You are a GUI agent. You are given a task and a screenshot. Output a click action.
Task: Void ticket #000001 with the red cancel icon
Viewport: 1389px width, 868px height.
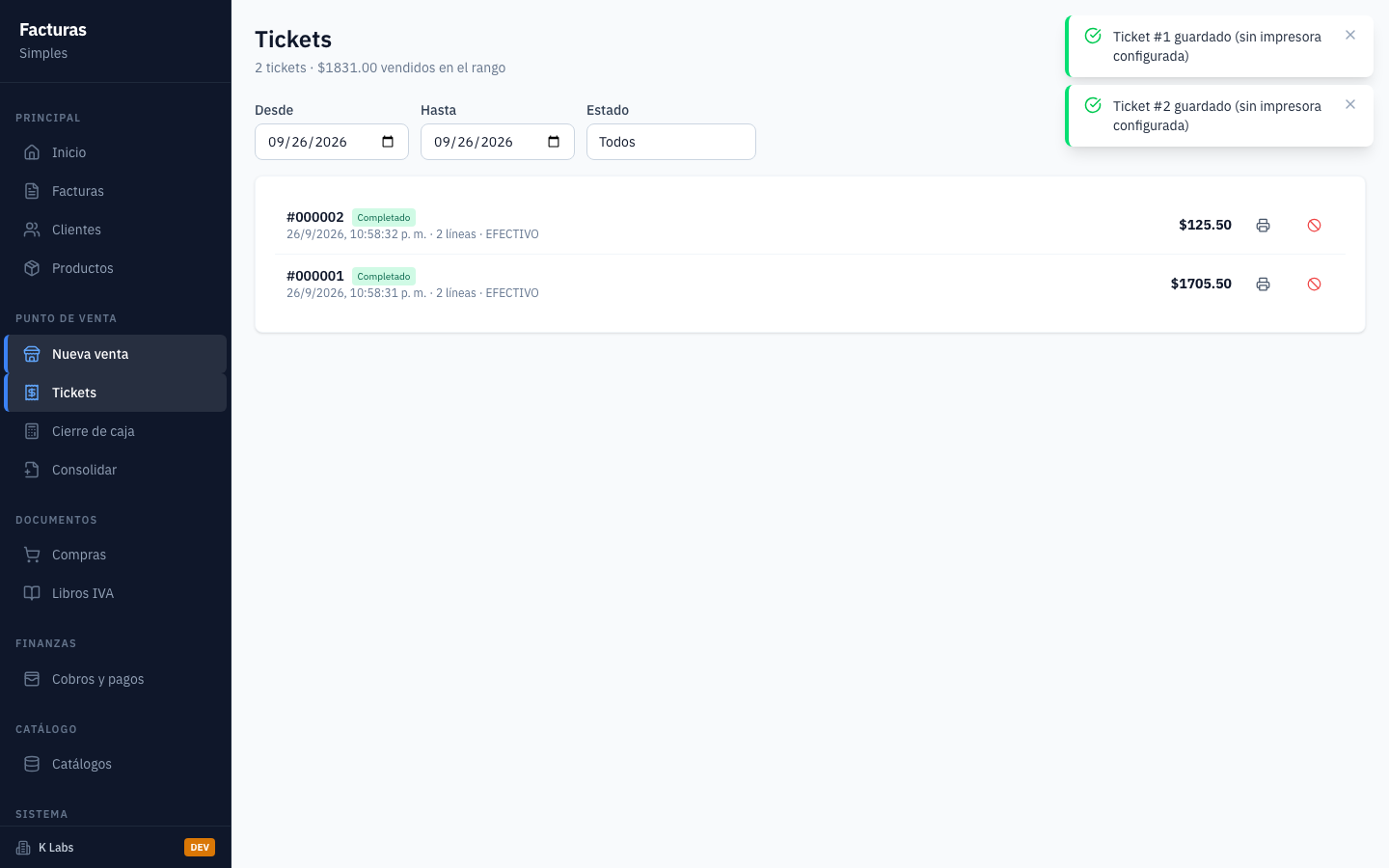(x=1314, y=284)
